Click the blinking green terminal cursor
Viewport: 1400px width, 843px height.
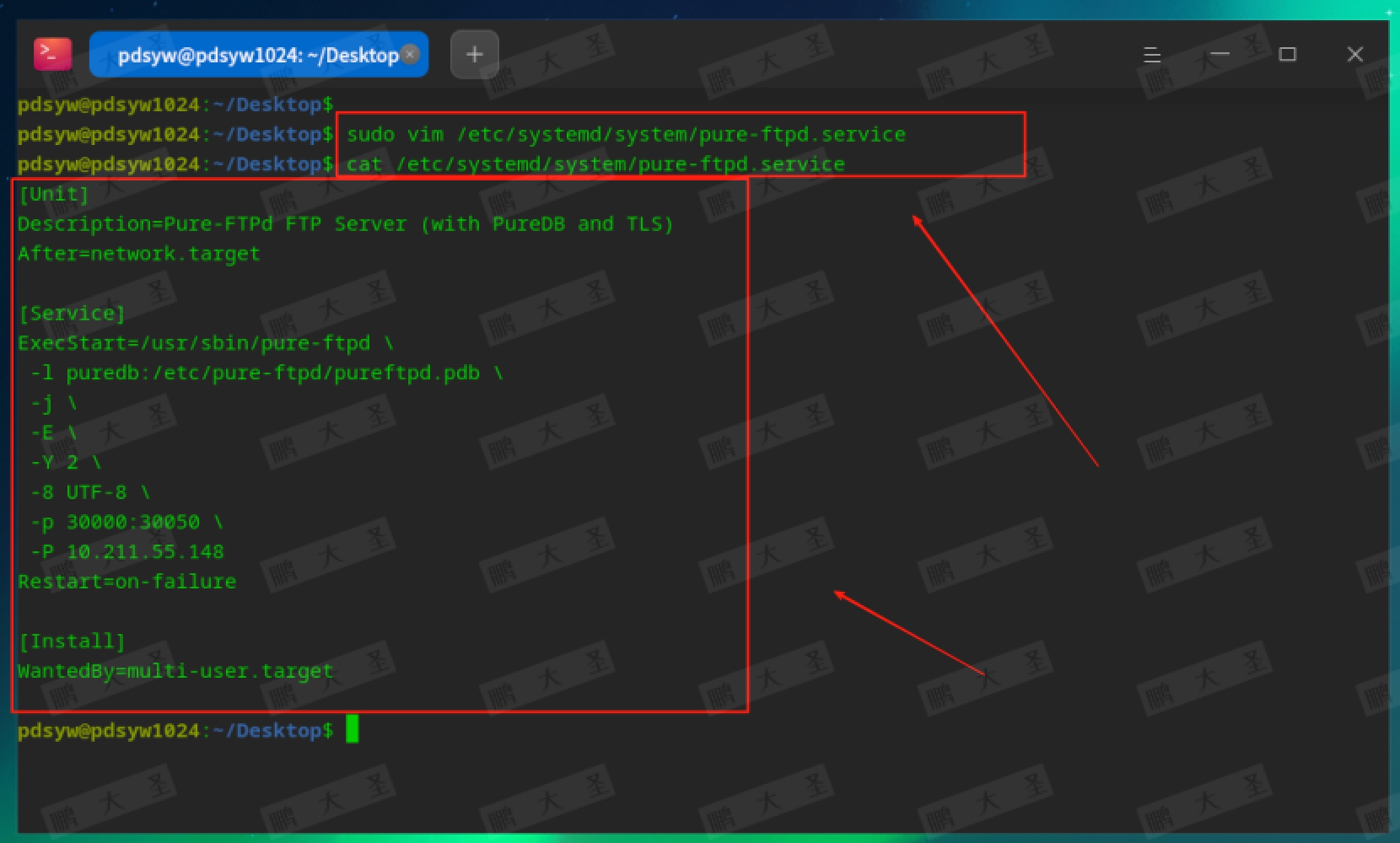click(353, 730)
